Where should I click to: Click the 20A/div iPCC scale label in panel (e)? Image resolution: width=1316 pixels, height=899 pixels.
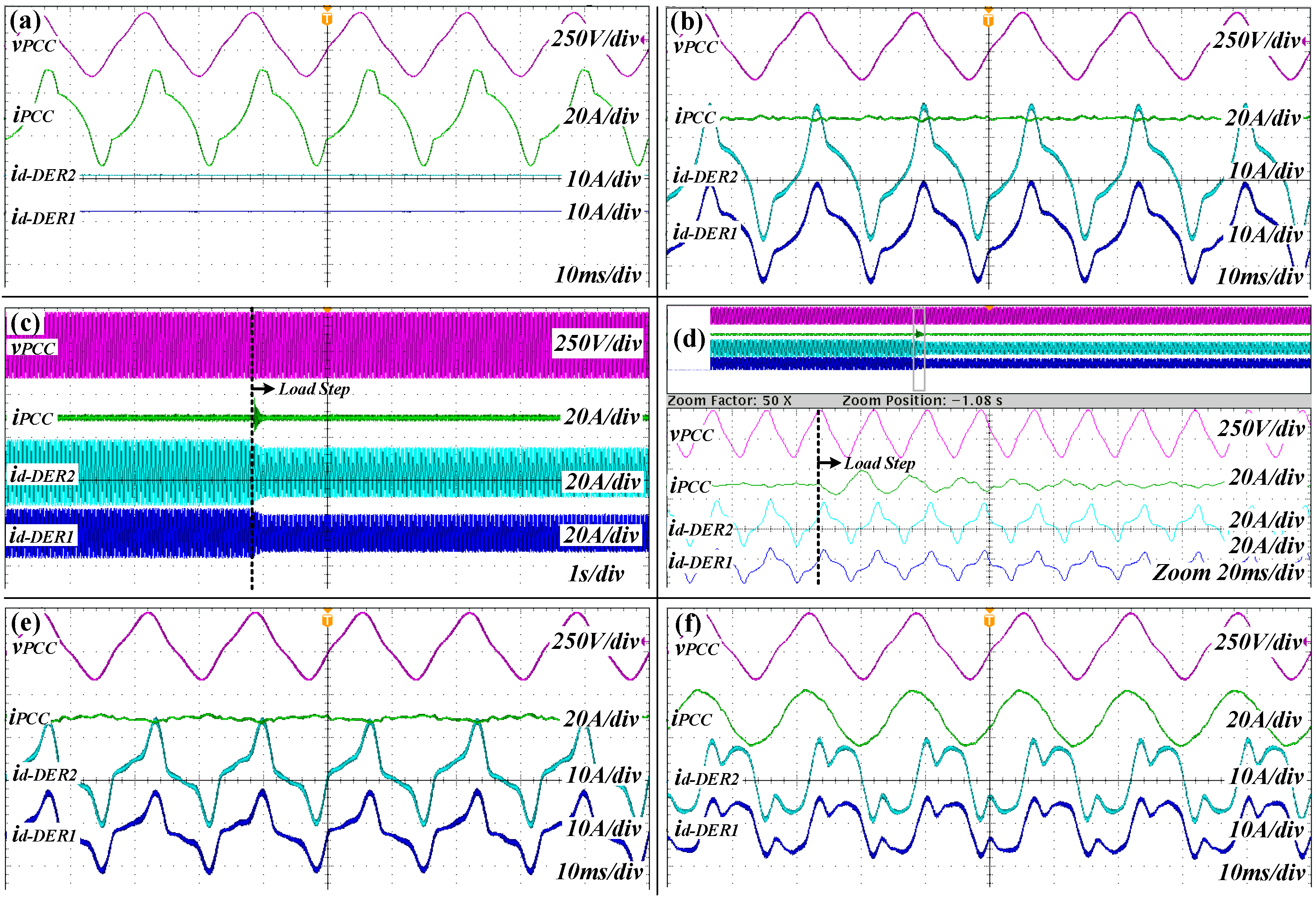(x=602, y=719)
